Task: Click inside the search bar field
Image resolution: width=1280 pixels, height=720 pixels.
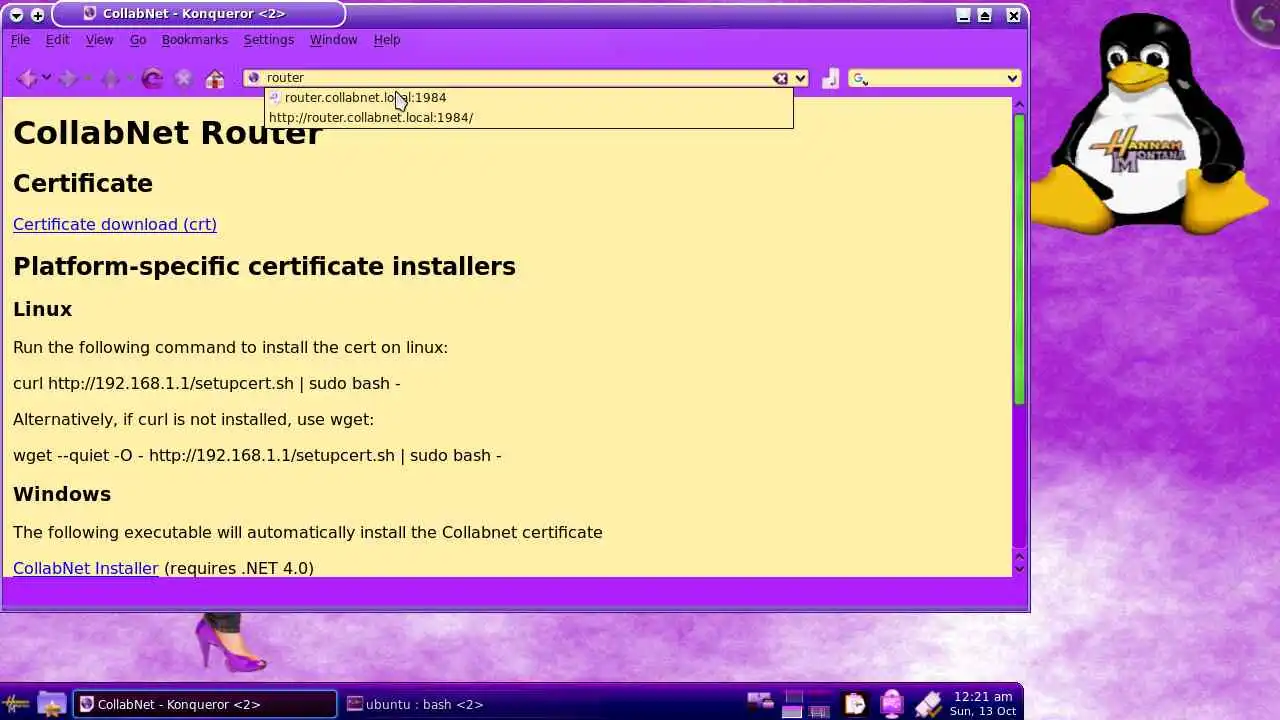Action: pos(936,78)
